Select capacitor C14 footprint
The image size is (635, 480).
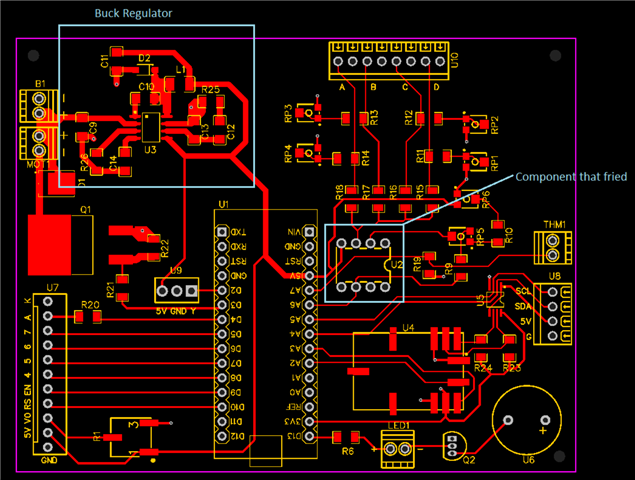[125, 162]
